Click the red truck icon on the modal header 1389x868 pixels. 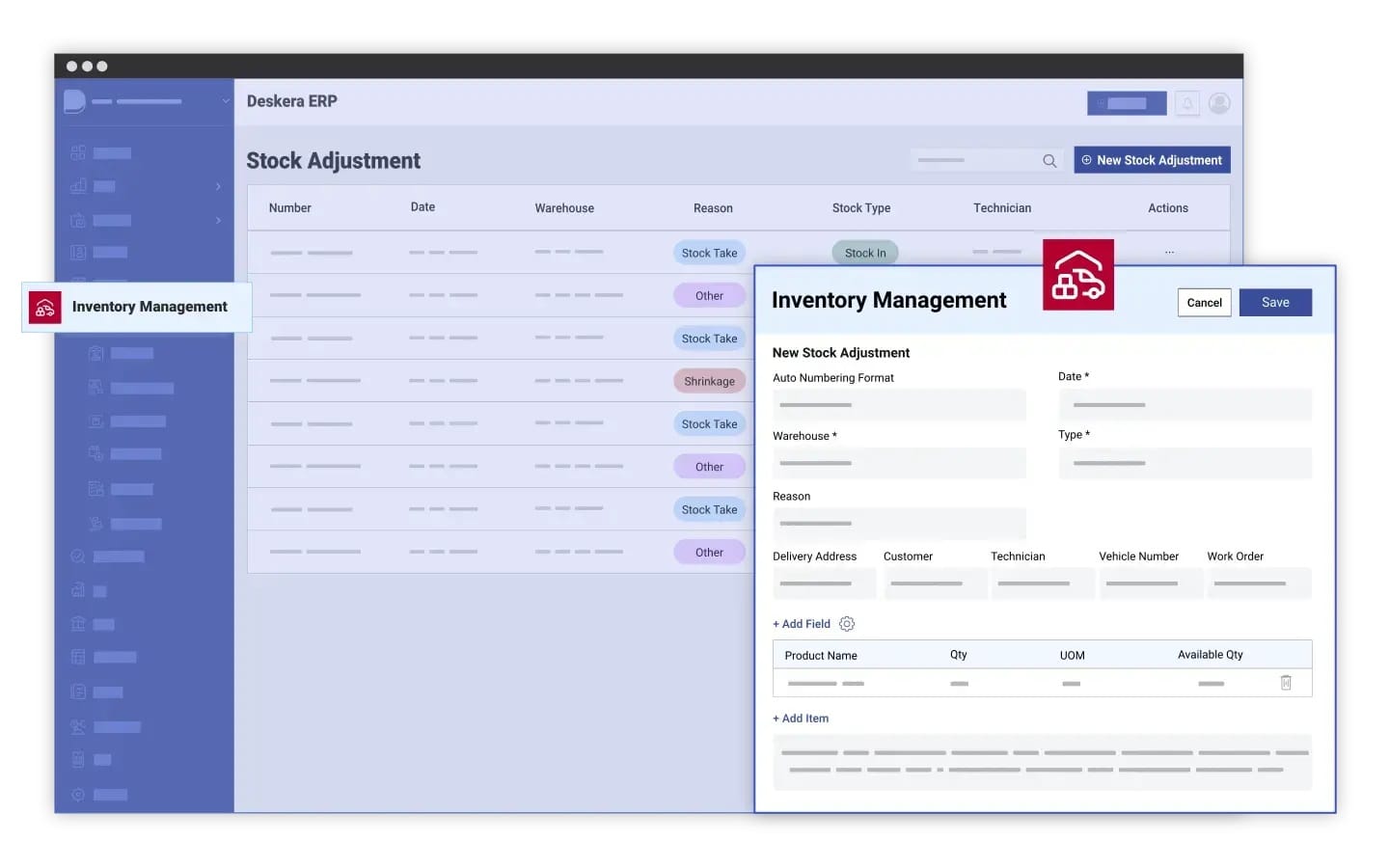click(x=1077, y=275)
